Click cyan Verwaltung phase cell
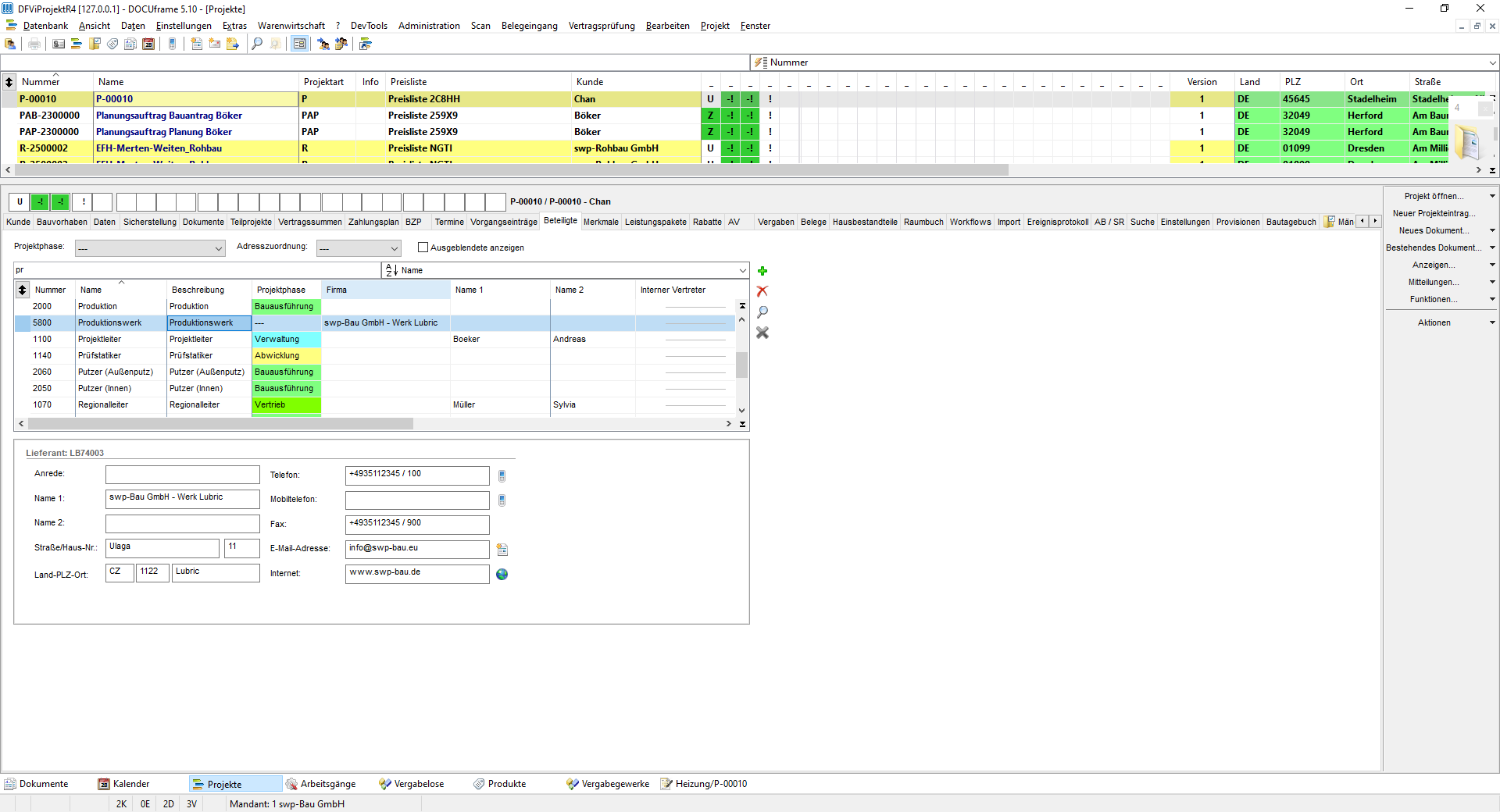 tap(286, 340)
